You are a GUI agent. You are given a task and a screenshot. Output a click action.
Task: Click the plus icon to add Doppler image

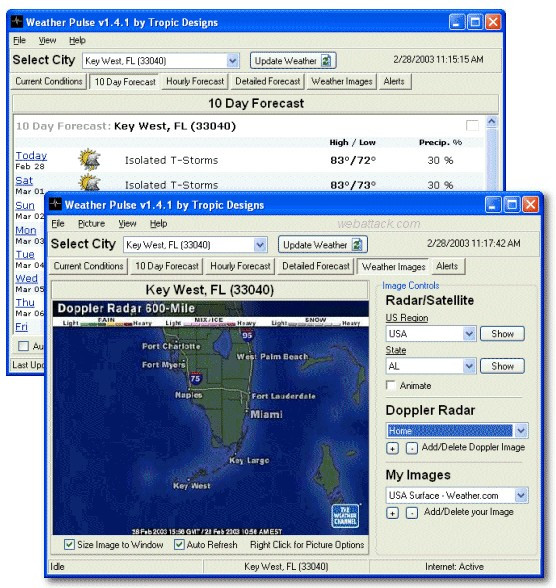tap(392, 448)
